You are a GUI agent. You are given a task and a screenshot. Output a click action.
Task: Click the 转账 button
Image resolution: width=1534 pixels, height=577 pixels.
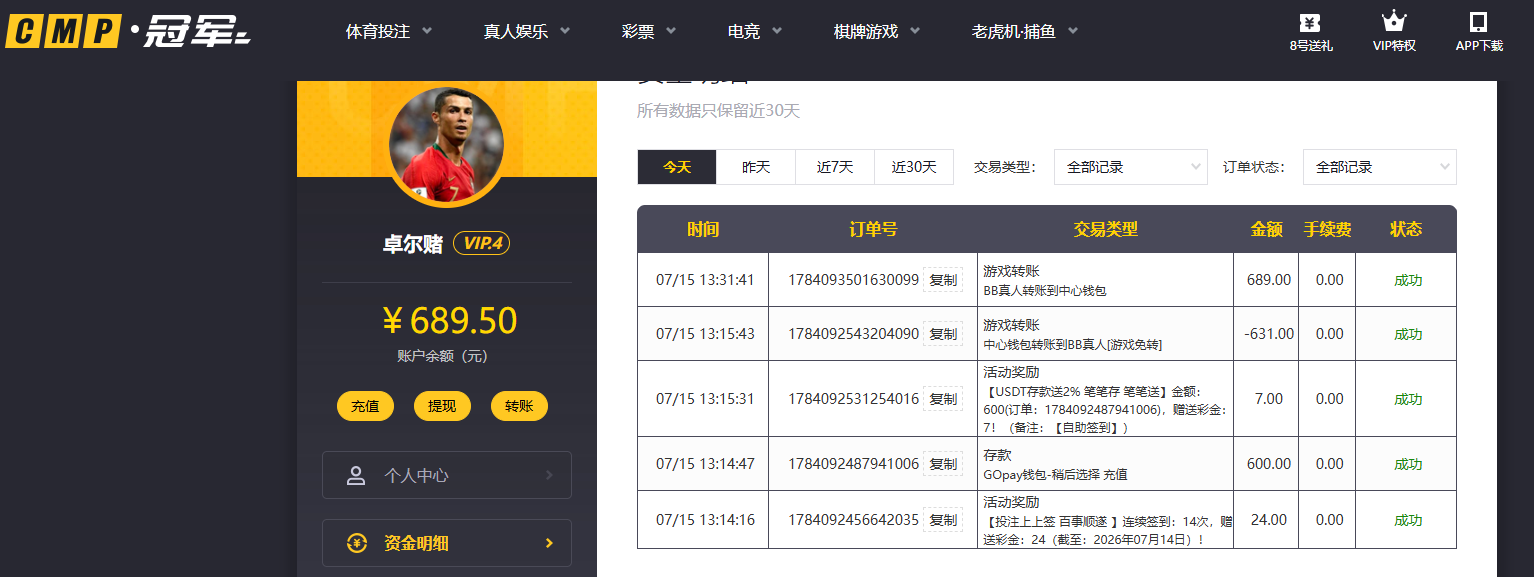[x=519, y=406]
